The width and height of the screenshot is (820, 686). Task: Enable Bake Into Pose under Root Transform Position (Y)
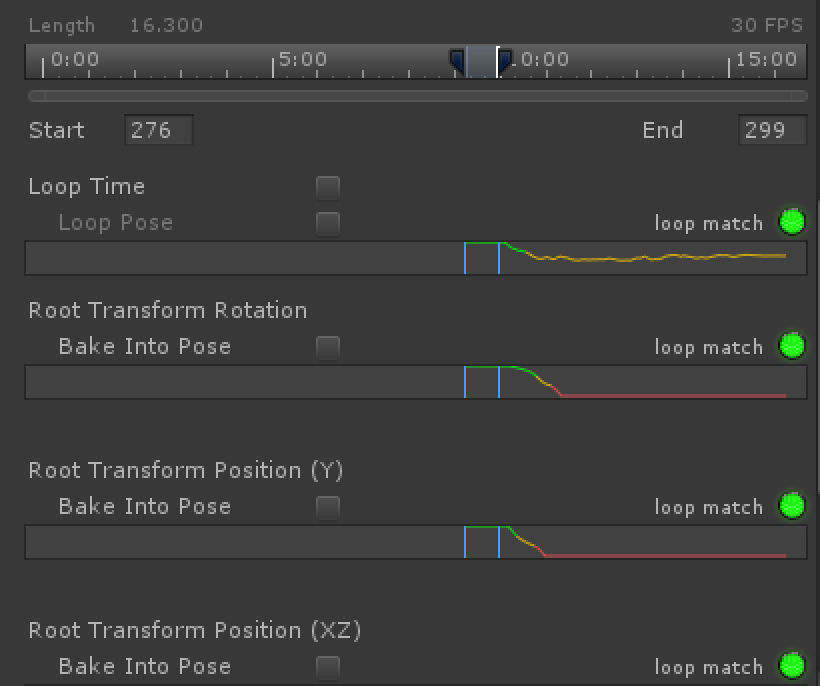[x=327, y=507]
